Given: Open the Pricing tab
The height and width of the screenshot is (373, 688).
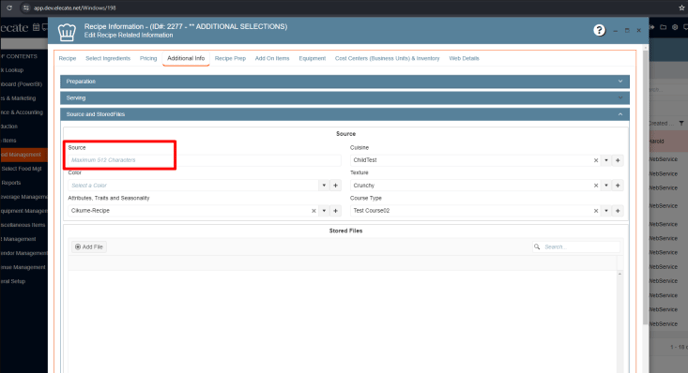Looking at the screenshot, I should 148,58.
